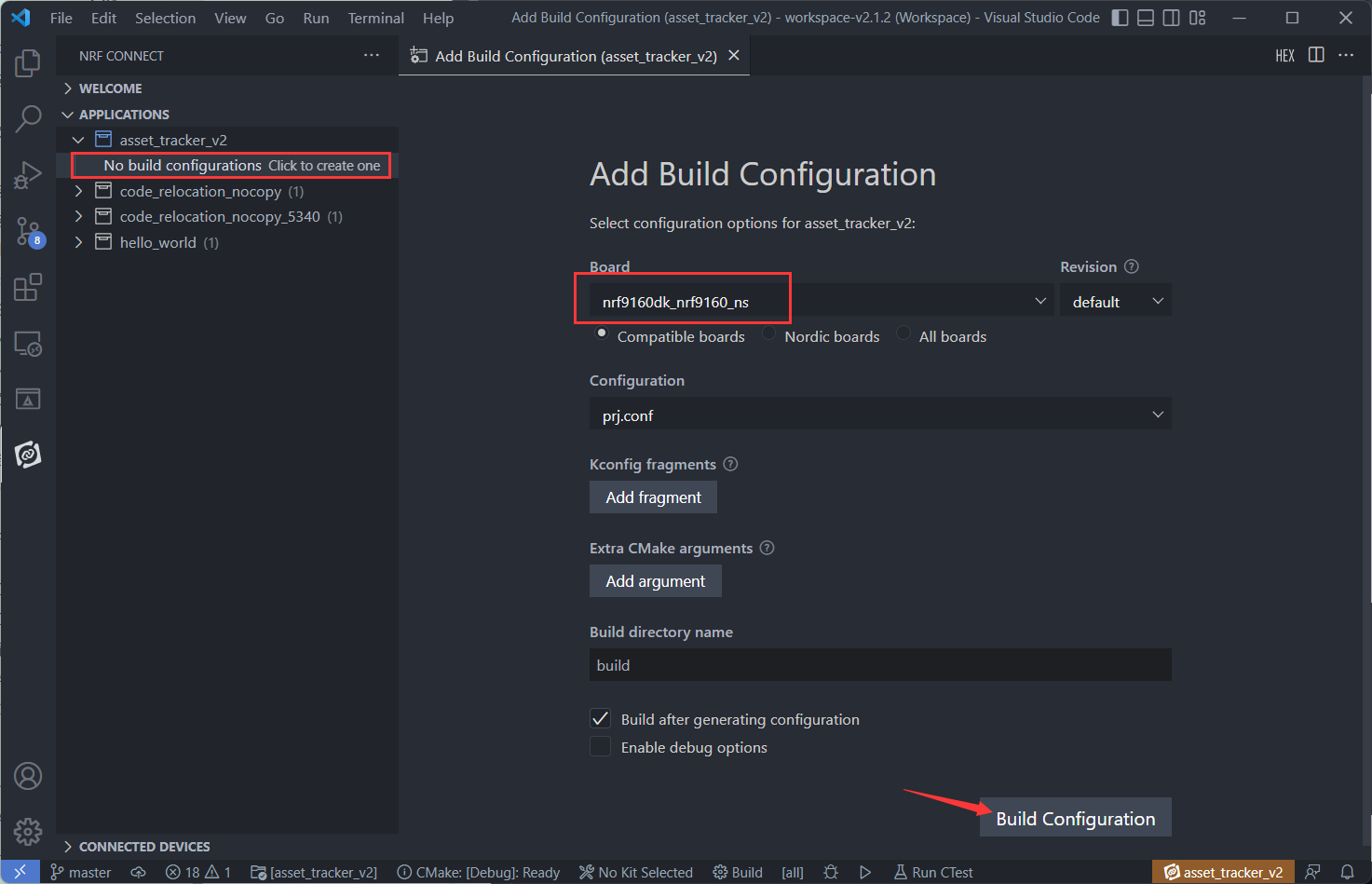
Task: Click Kconfig fragments help icon
Action: coord(730,464)
